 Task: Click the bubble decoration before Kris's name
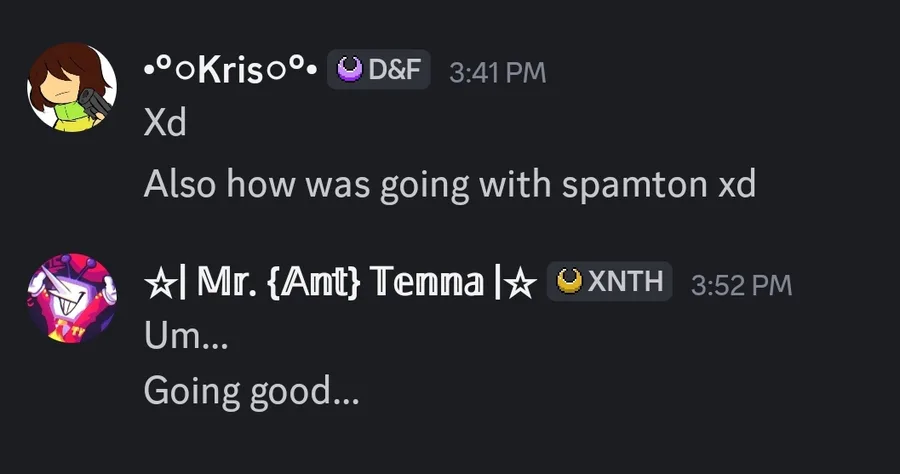tap(170, 69)
